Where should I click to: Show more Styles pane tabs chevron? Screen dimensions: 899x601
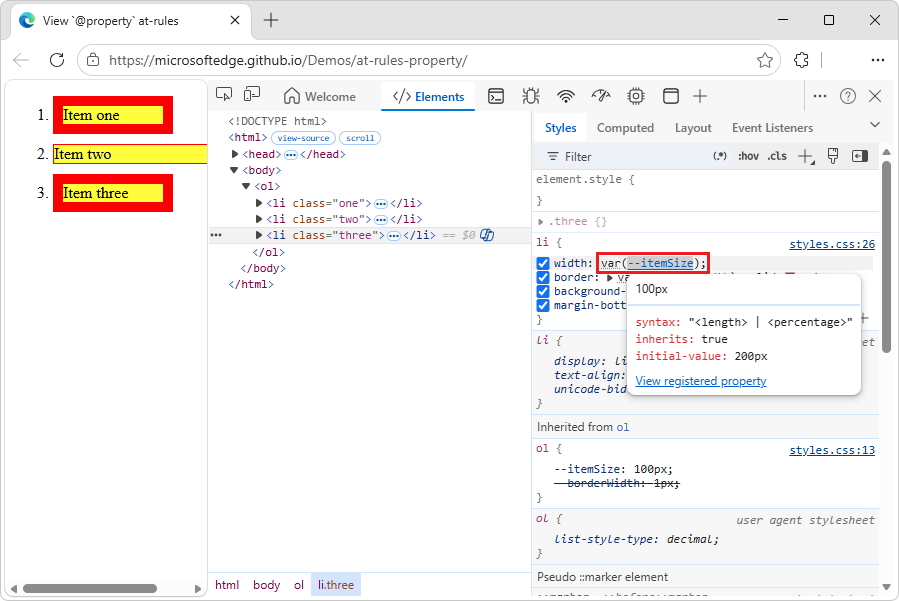[874, 125]
